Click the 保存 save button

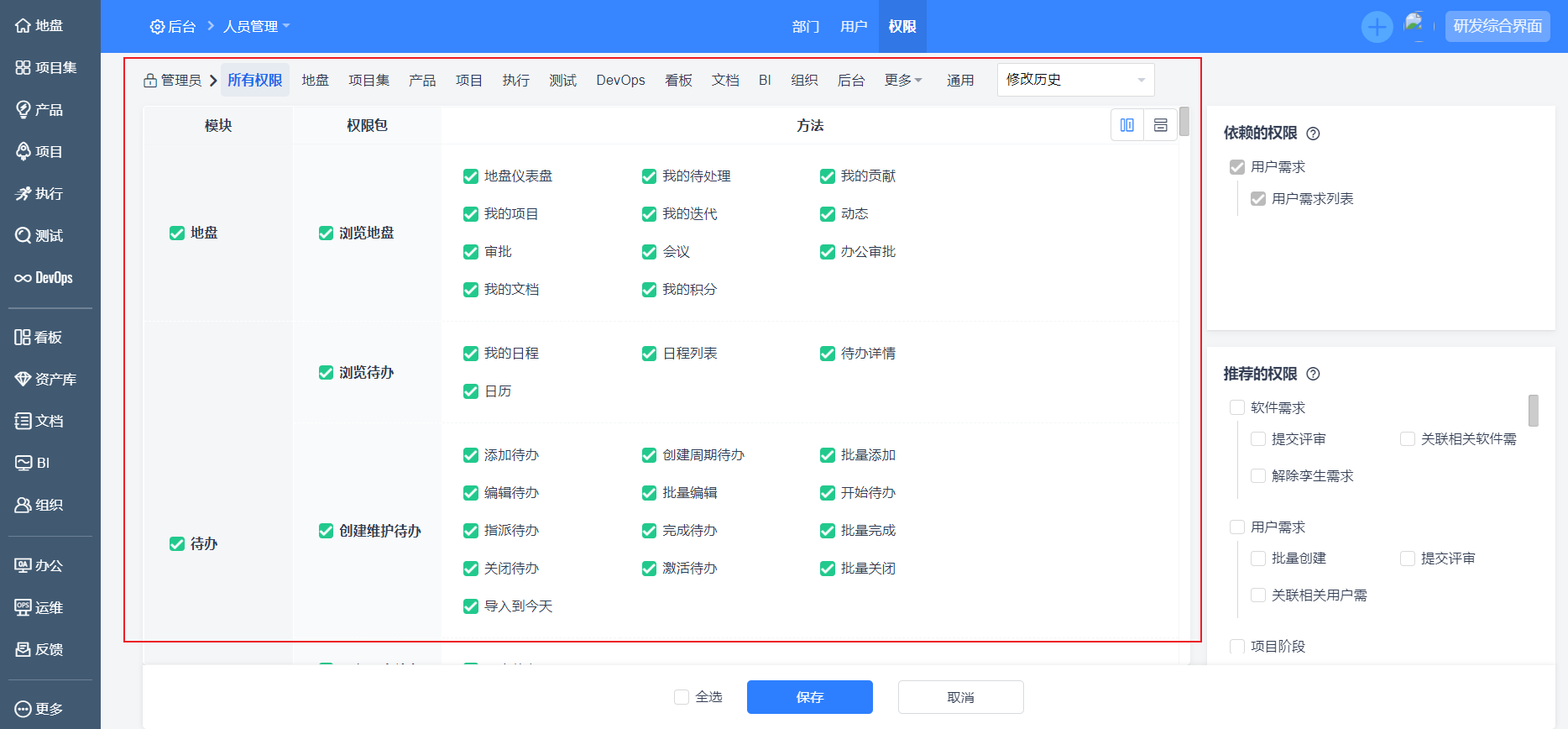point(809,697)
